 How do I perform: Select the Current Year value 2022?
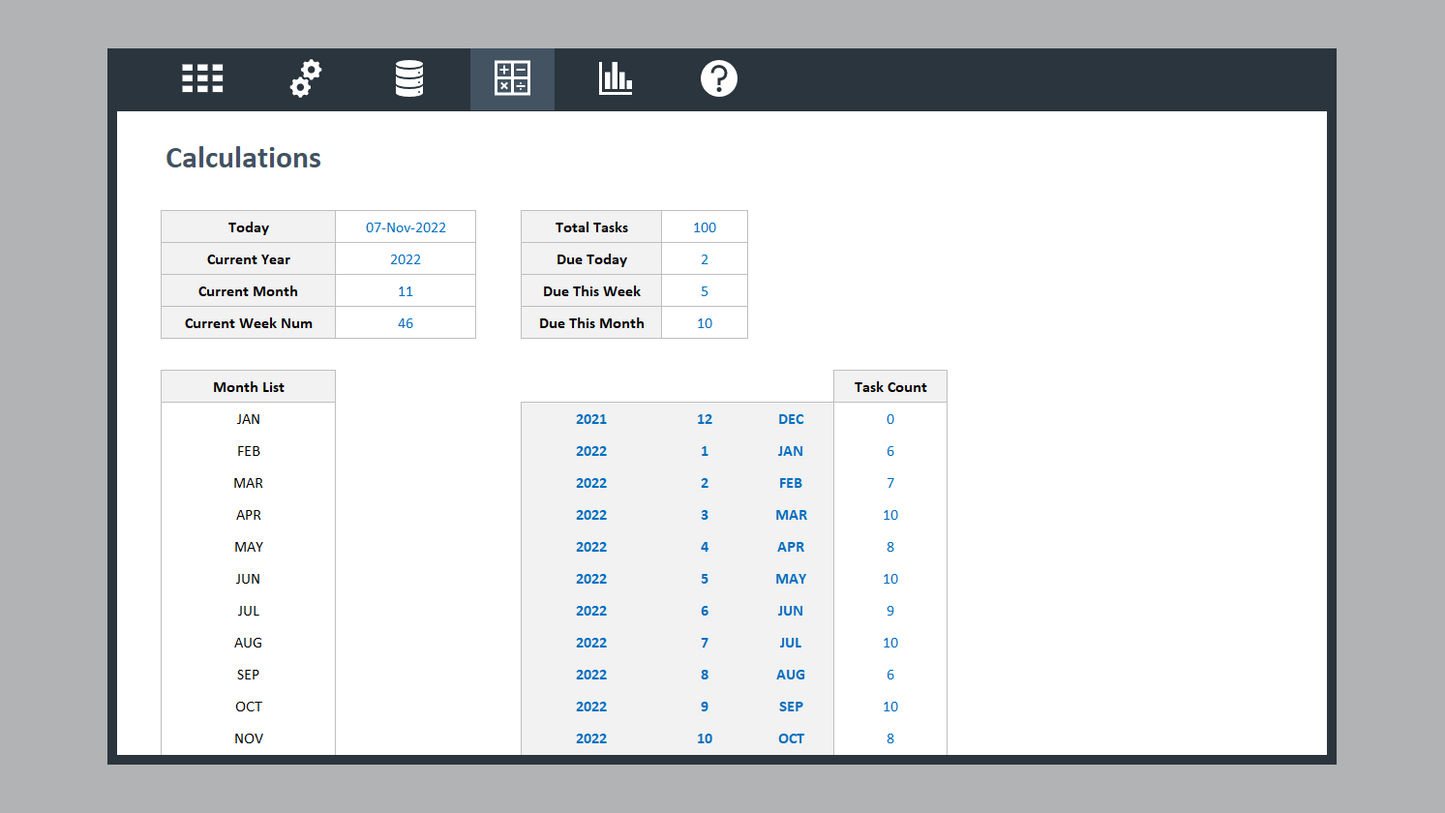[x=405, y=259]
